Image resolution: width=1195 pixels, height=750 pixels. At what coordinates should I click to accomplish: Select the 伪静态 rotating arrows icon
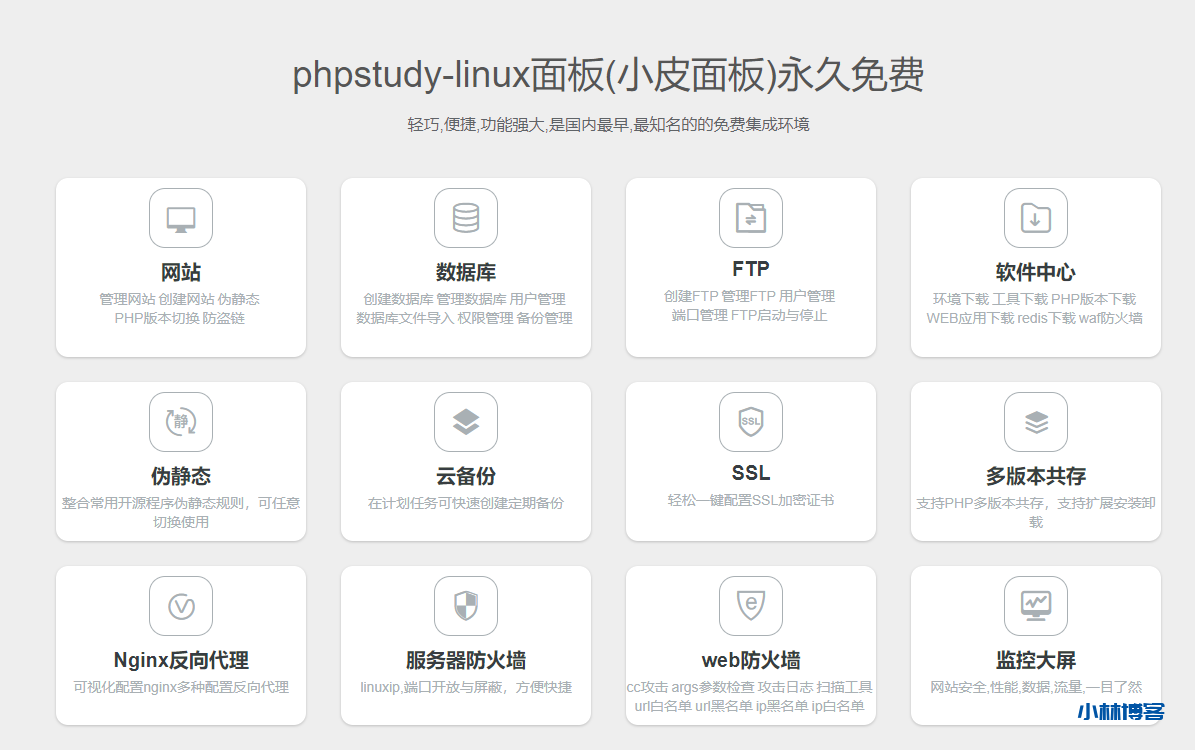tap(180, 422)
